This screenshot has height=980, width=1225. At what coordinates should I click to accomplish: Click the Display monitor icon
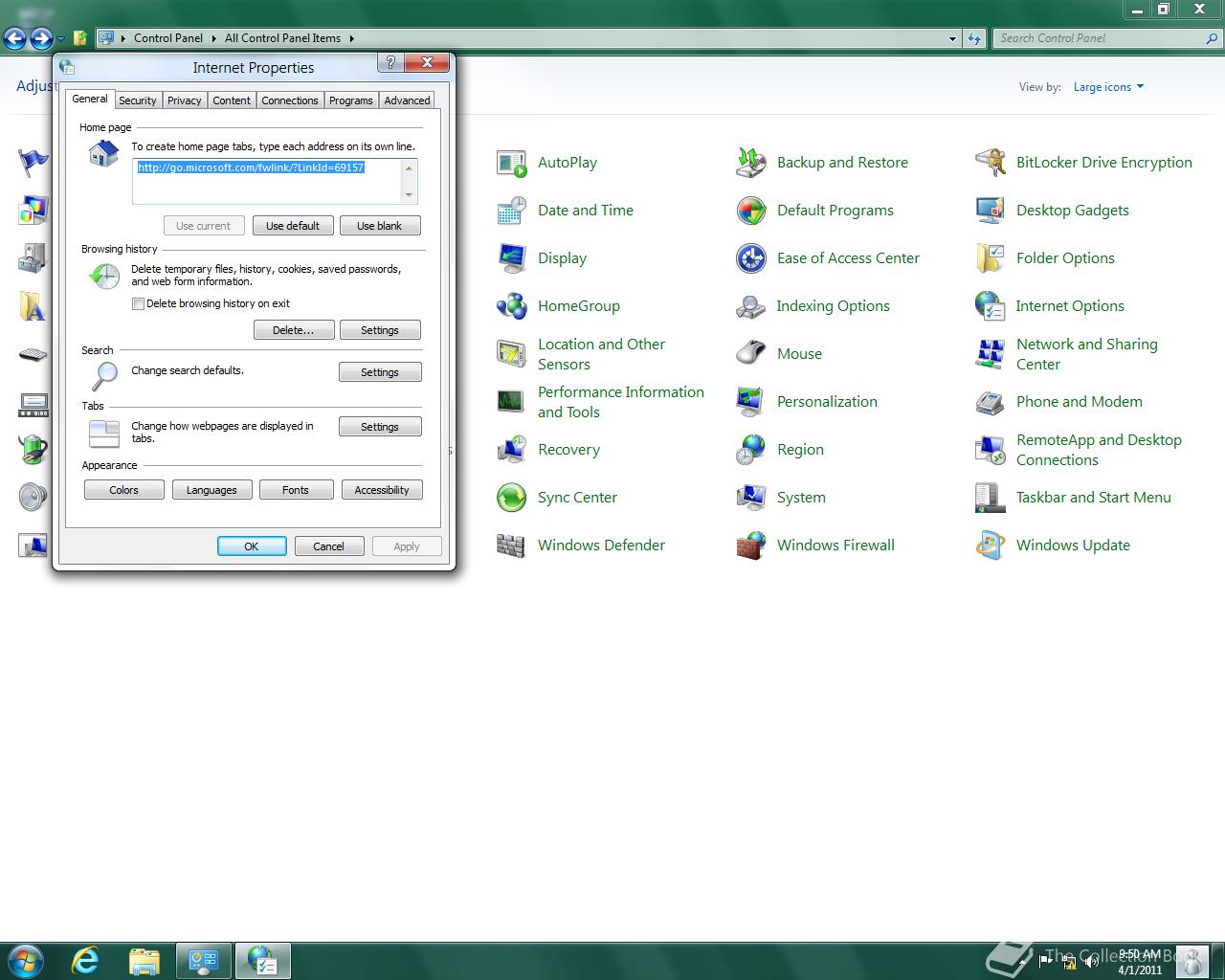512,259
